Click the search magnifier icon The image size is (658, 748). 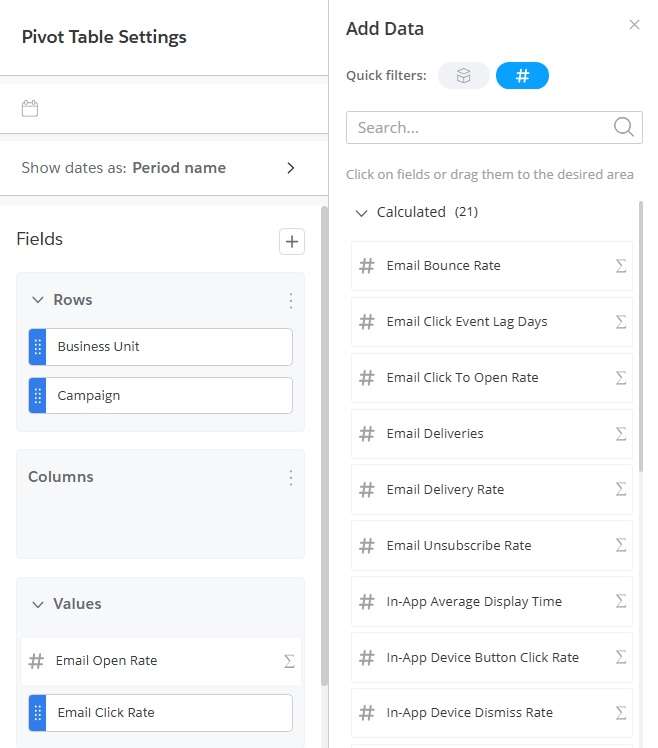(623, 127)
